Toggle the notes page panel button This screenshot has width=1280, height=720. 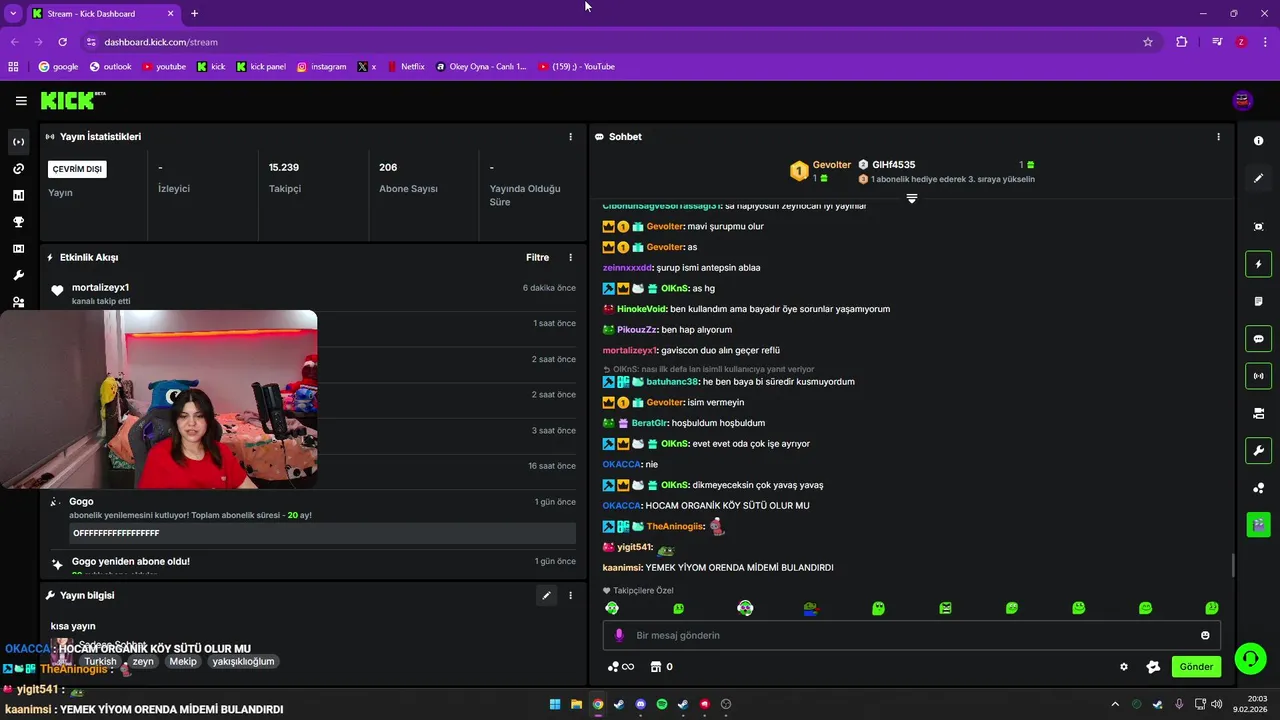pos(1258,301)
